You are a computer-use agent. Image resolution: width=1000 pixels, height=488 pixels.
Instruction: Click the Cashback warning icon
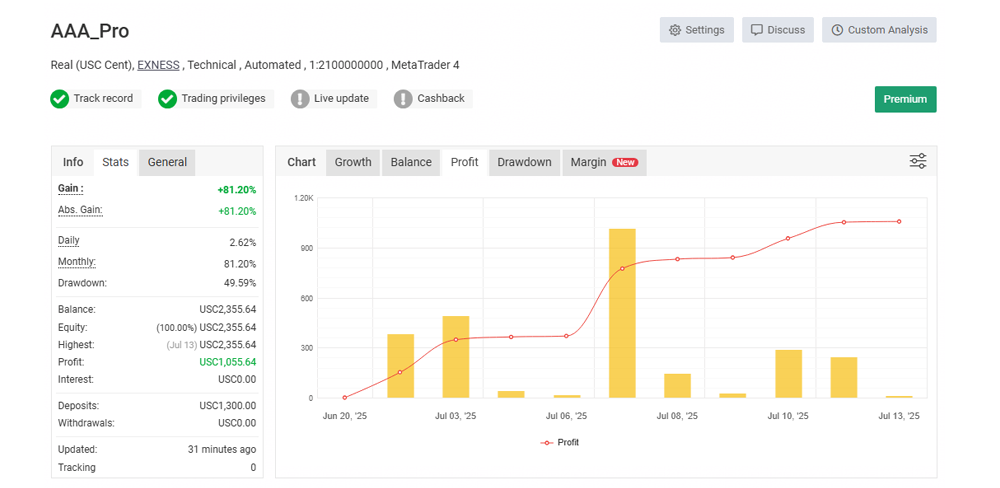click(x=403, y=99)
